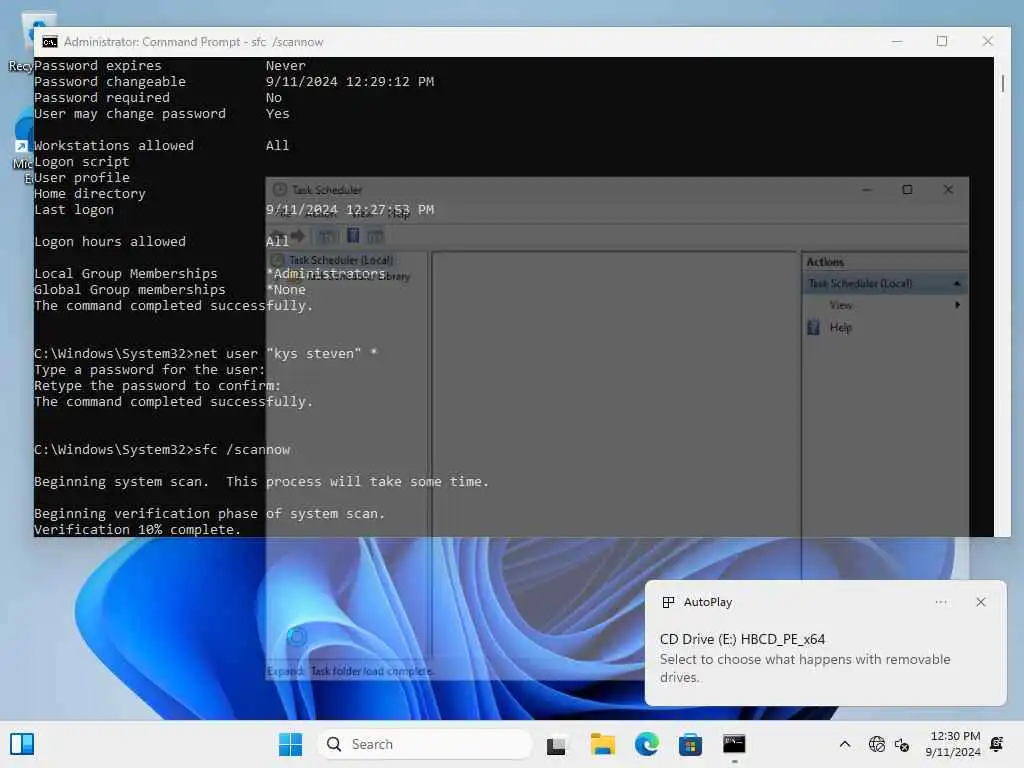Click 'User may change password' line

pyautogui.click(x=130, y=114)
